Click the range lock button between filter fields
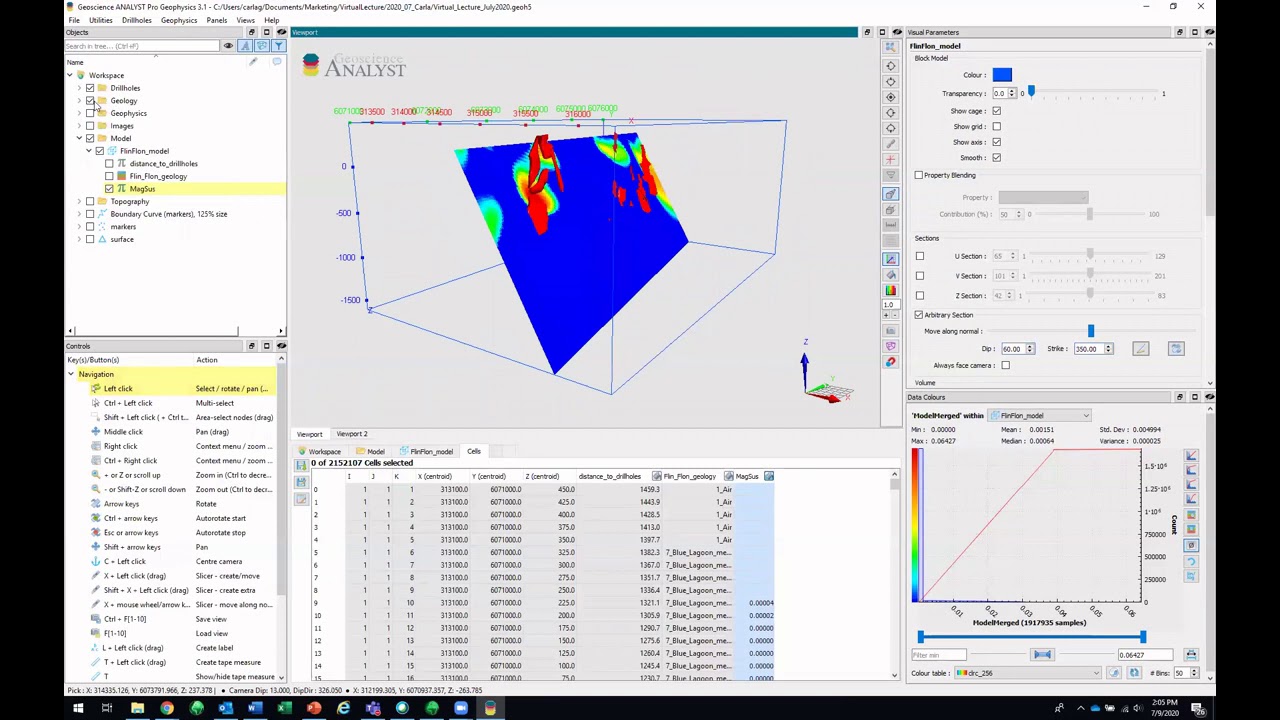Image resolution: width=1280 pixels, height=720 pixels. pos(1042,655)
